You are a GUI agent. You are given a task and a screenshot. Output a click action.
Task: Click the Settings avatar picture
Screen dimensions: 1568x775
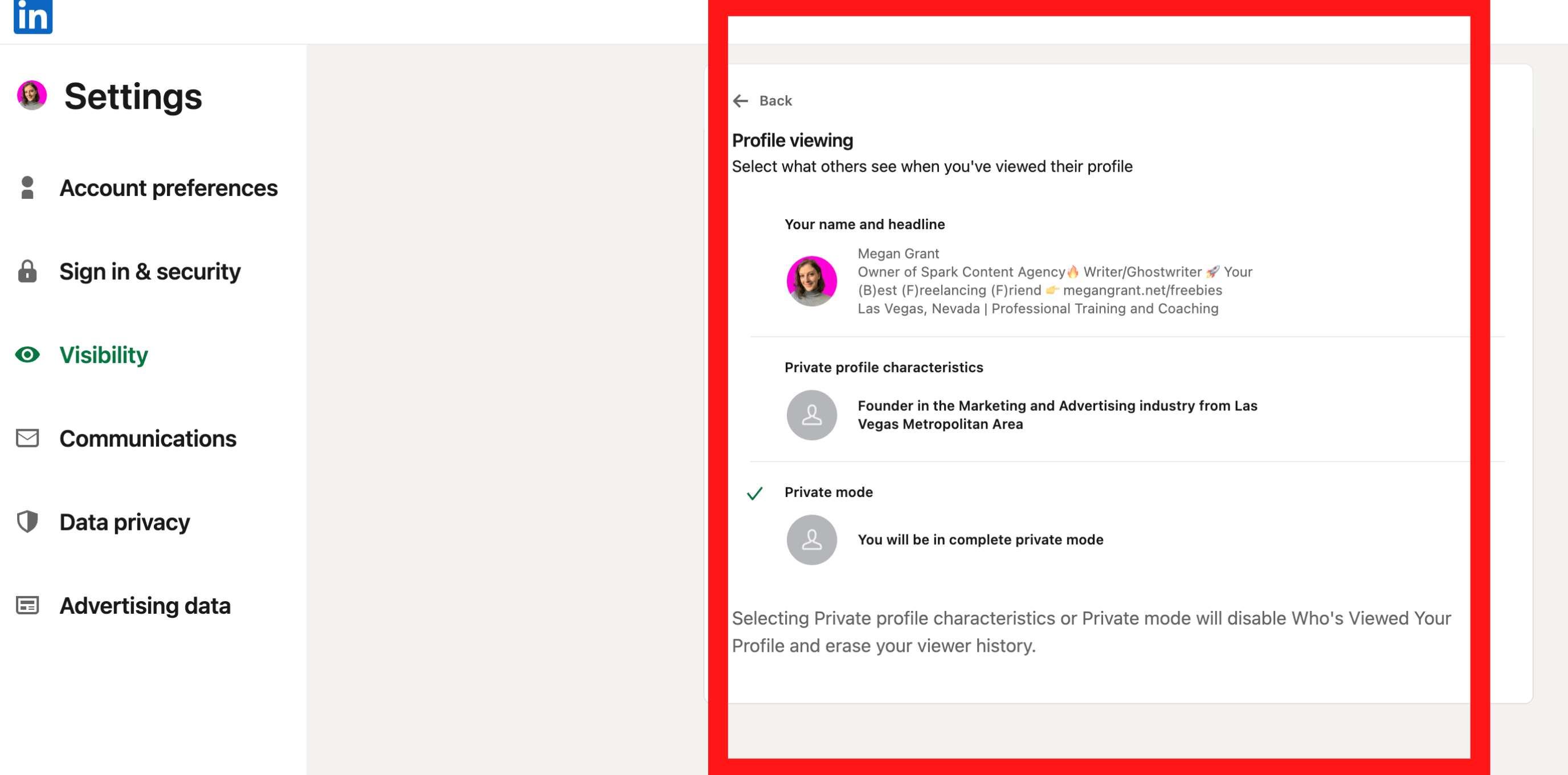(x=34, y=96)
